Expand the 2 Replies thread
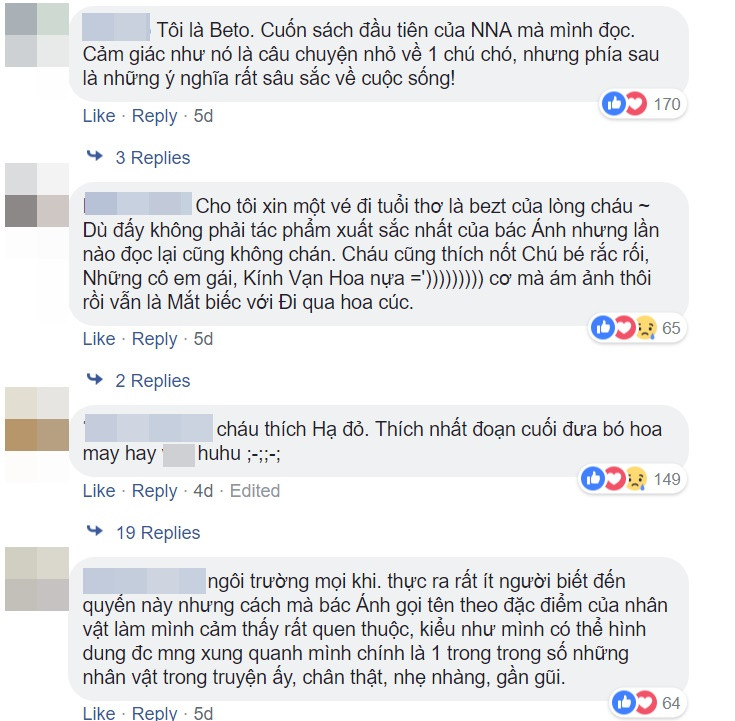 click(153, 381)
